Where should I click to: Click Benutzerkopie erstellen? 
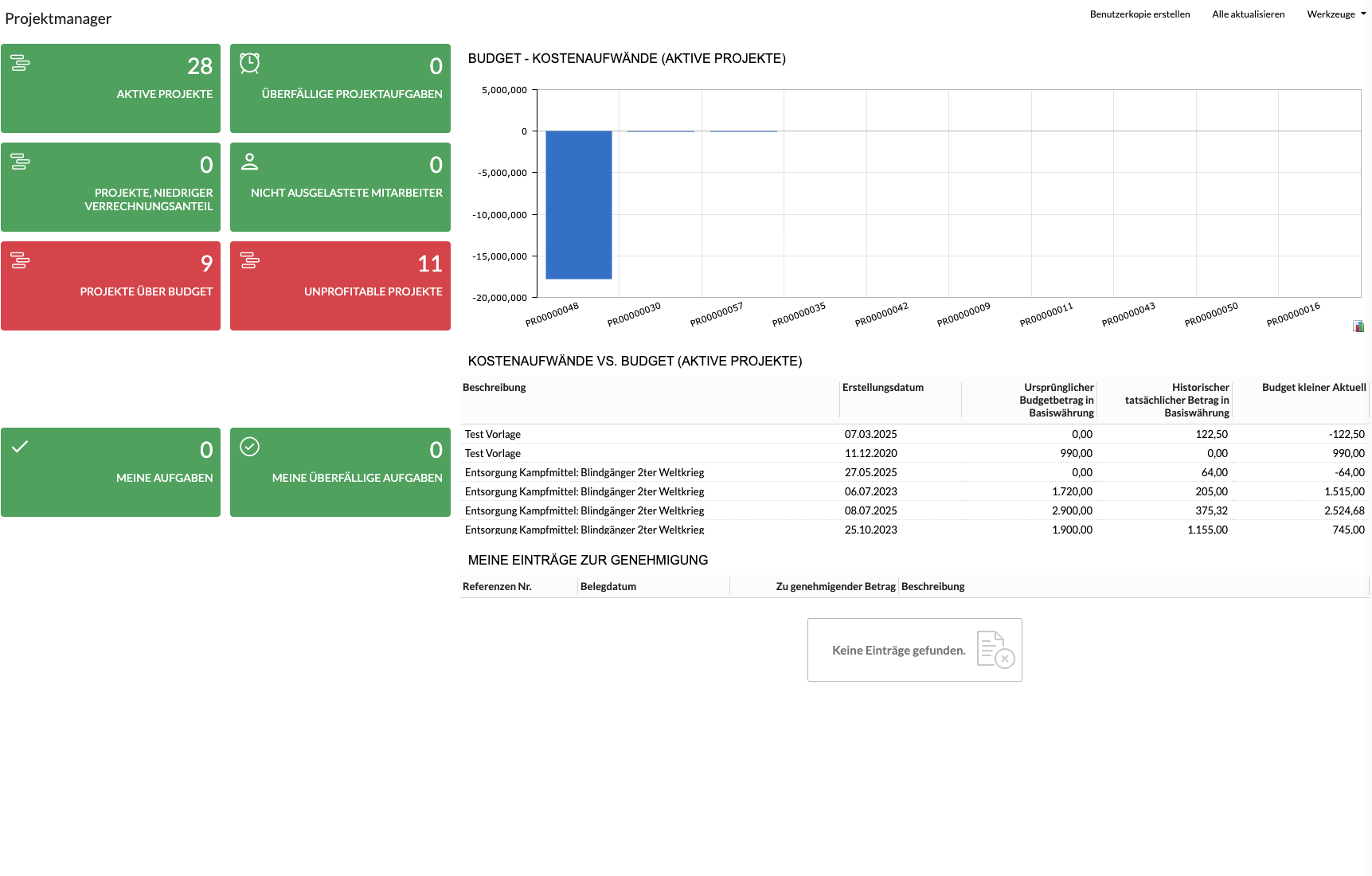click(x=1139, y=14)
